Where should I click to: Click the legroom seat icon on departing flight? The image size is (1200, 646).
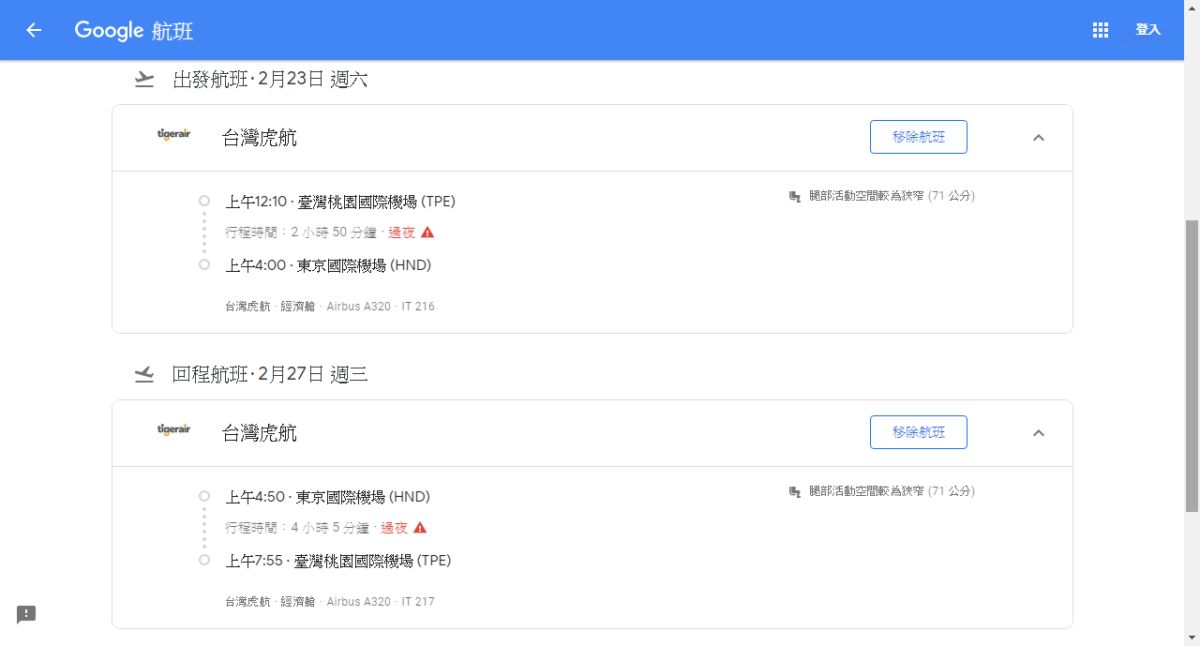[795, 196]
